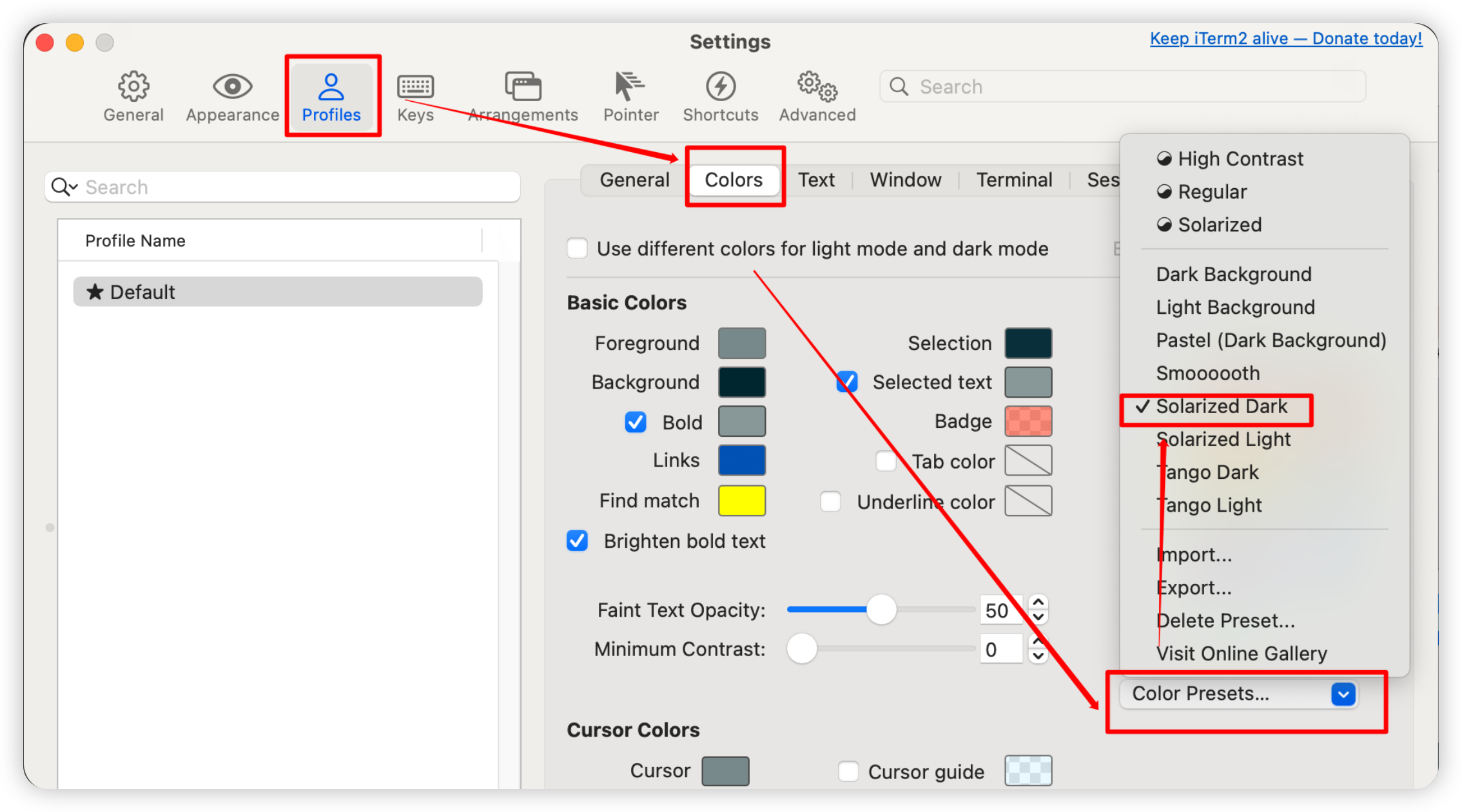Click the Find match yellow swatch

coord(742,501)
